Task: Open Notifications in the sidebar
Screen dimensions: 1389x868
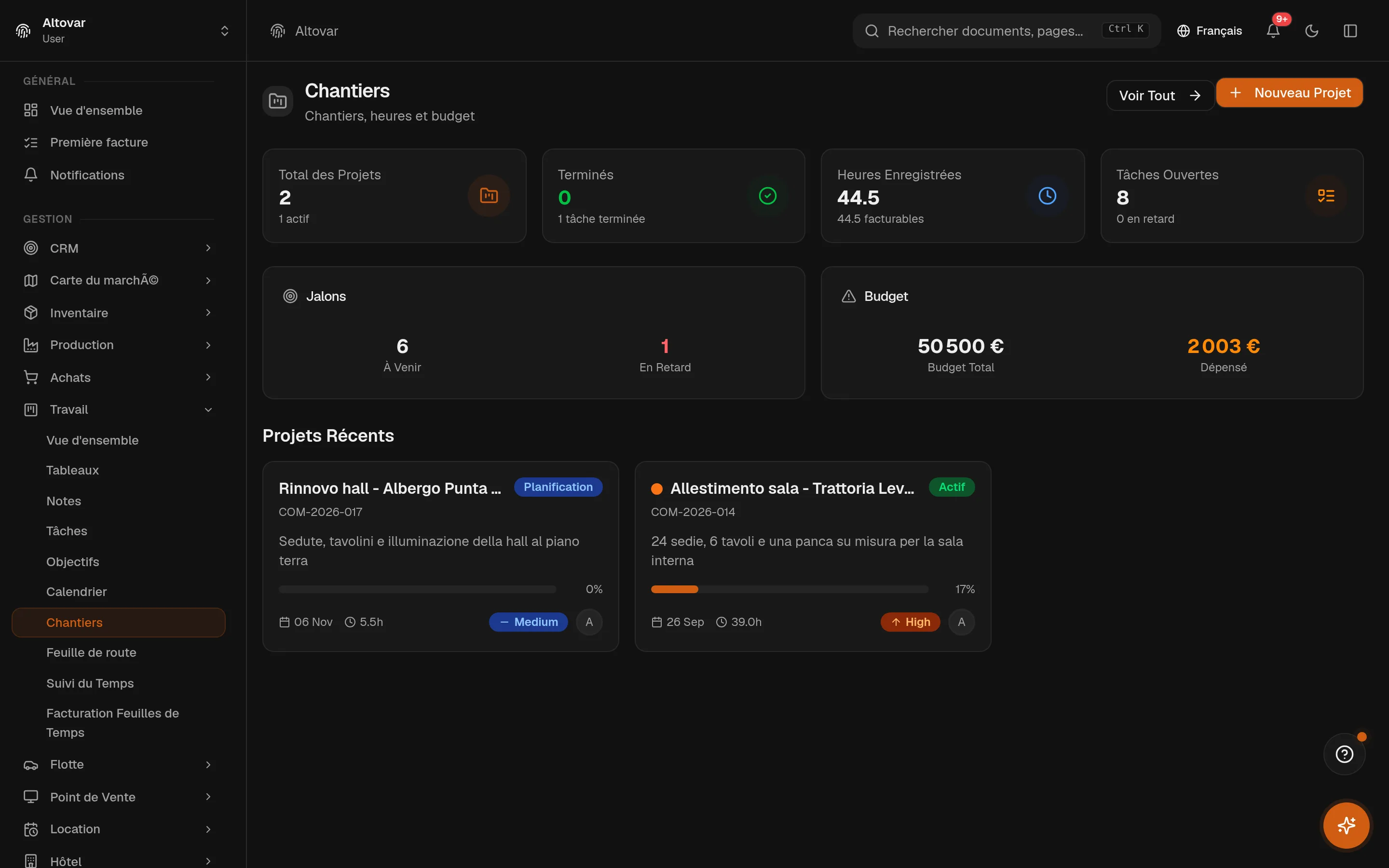Action: coord(118,175)
